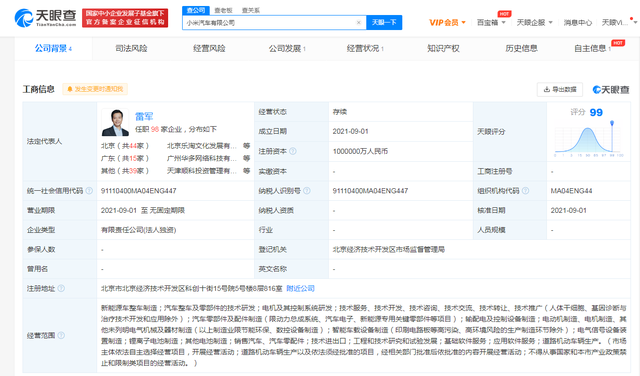Click the help icon next to 注册资本
The image size is (640, 376).
pyautogui.click(x=293, y=151)
